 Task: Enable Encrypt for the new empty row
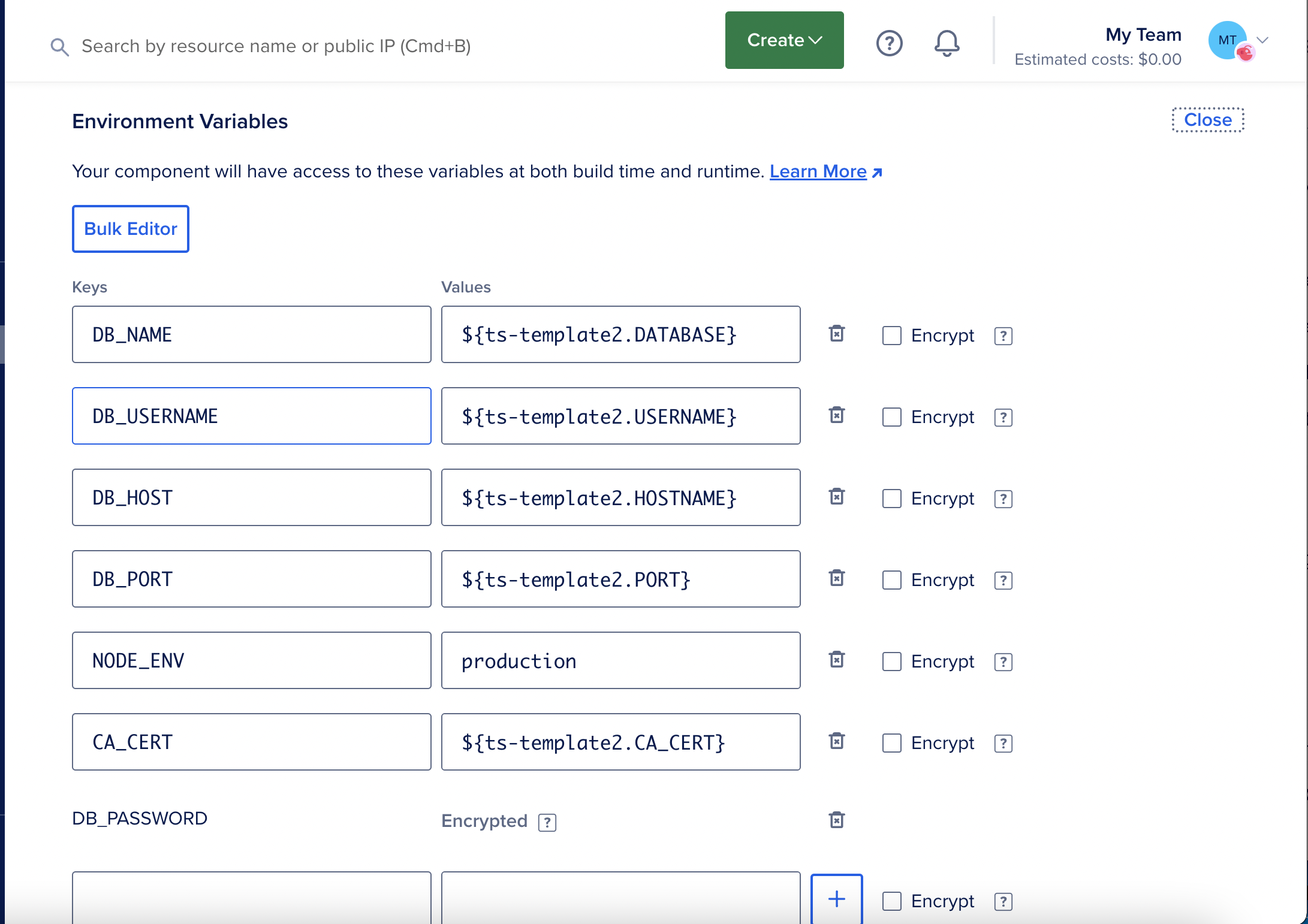coord(892,901)
